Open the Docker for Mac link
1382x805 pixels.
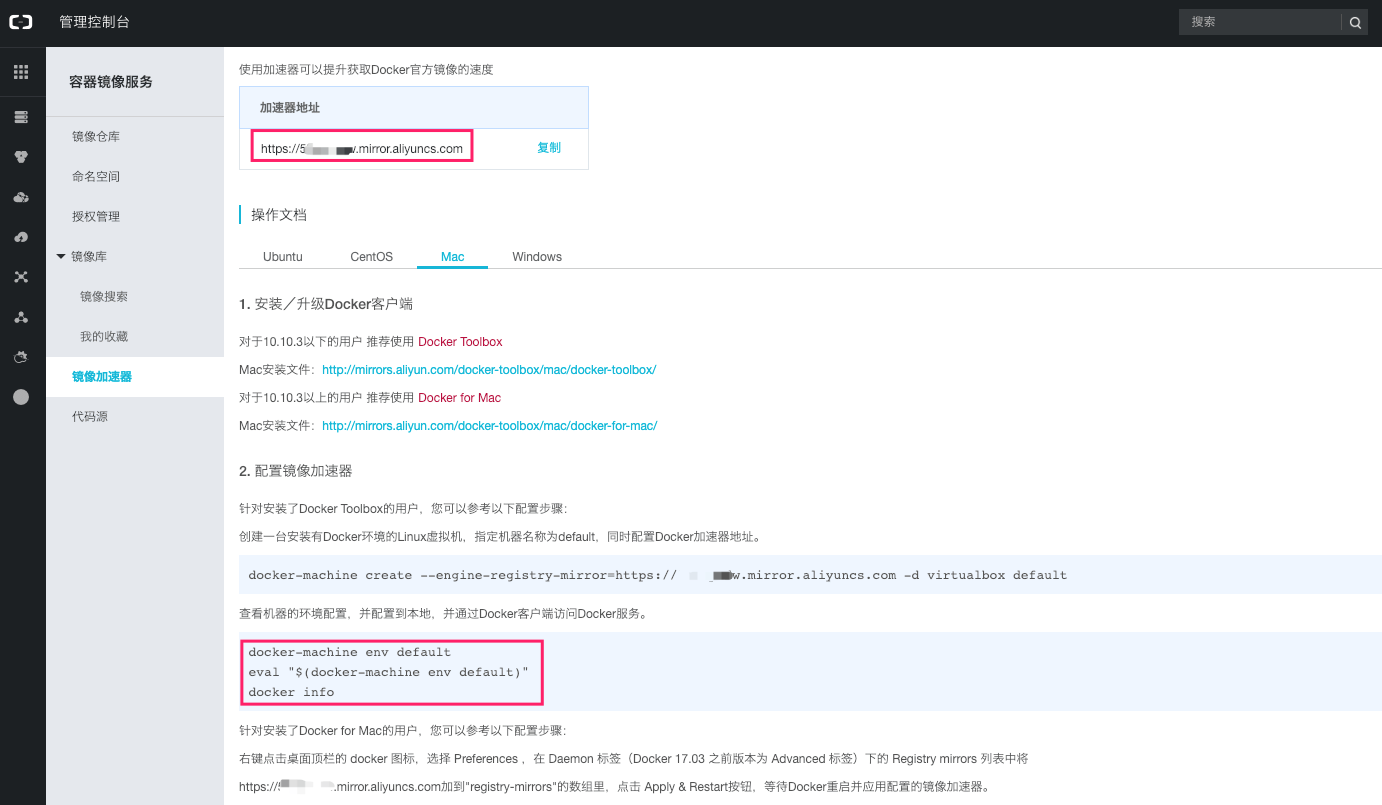(460, 398)
